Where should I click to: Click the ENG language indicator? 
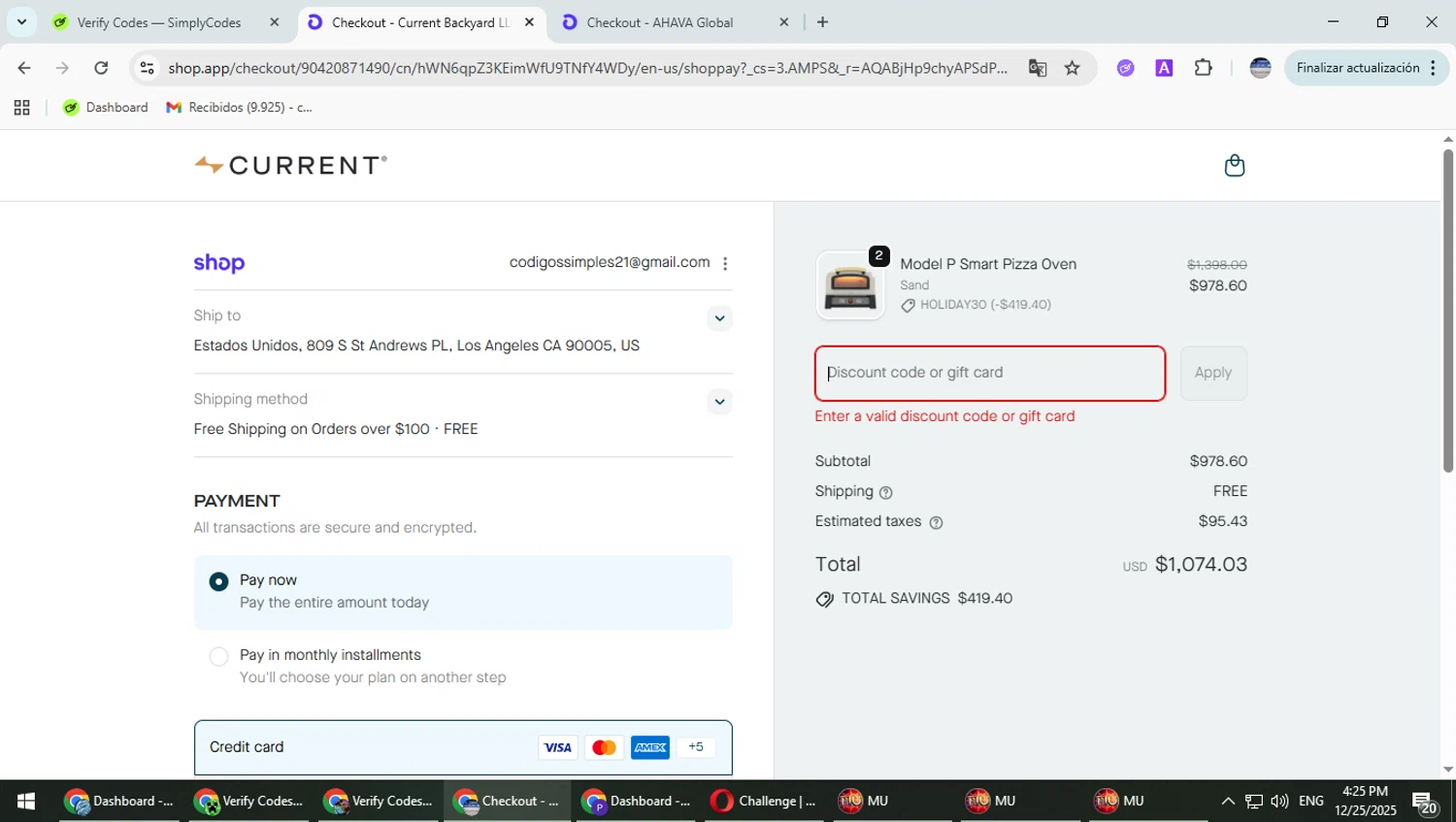tap(1310, 802)
